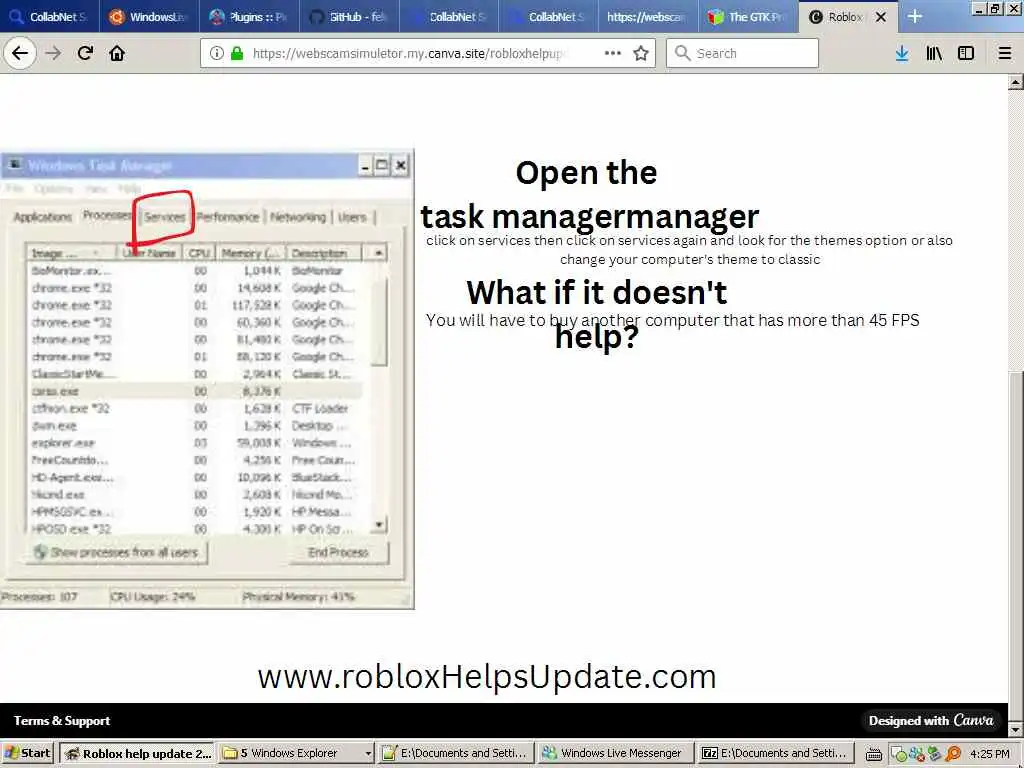
Task: Open the page actions three-dot menu
Action: [x=613, y=54]
